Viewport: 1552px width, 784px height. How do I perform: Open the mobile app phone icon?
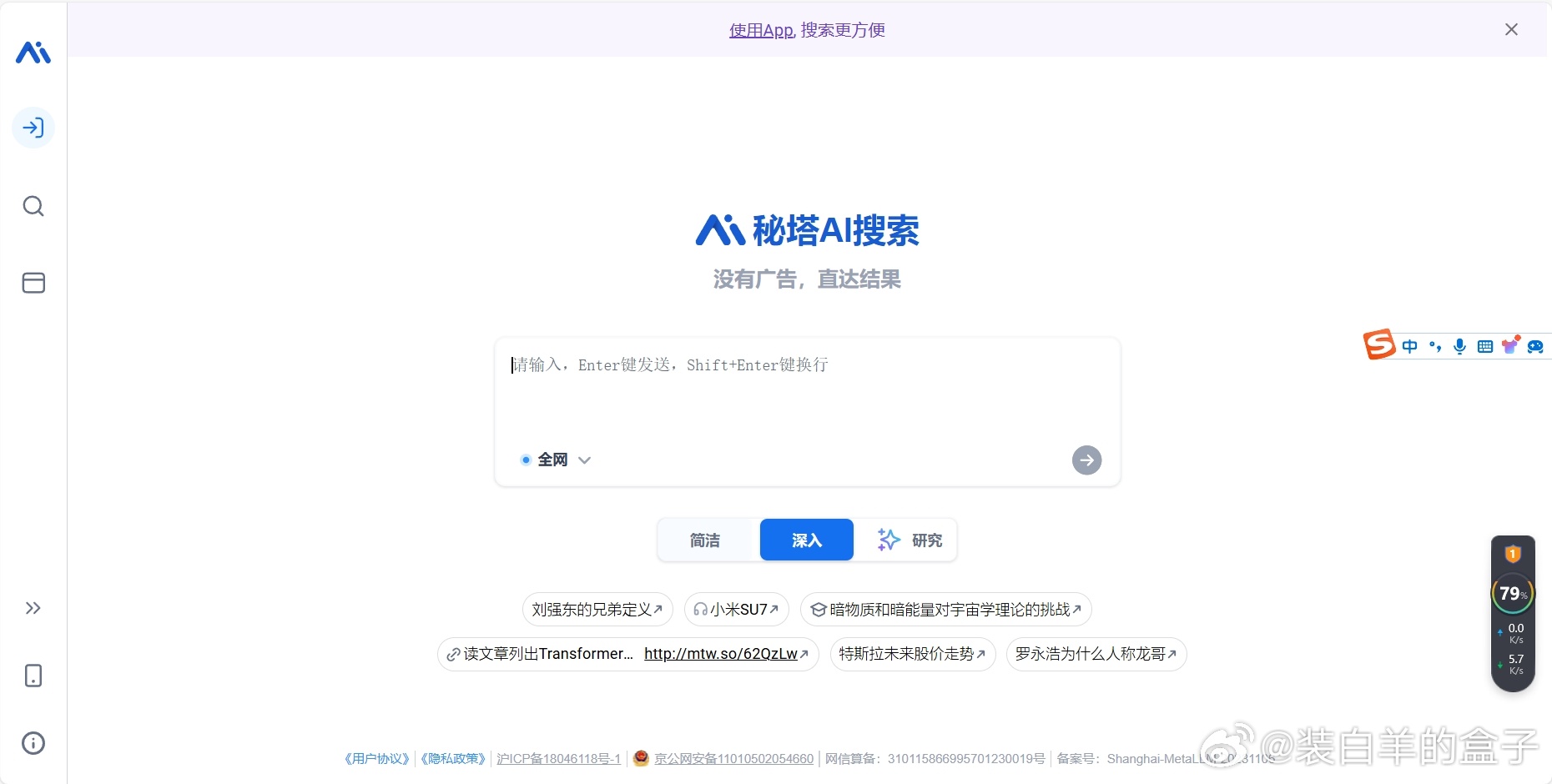pos(33,676)
